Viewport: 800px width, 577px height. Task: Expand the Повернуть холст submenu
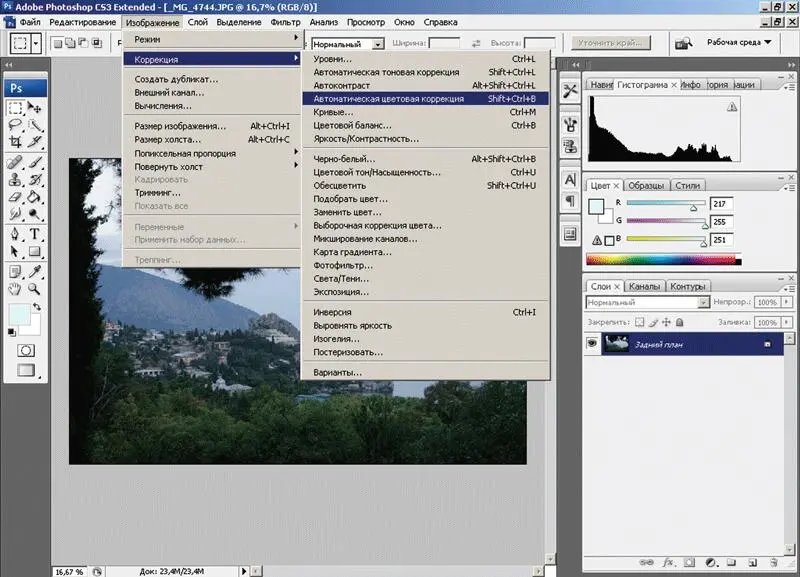(x=212, y=167)
